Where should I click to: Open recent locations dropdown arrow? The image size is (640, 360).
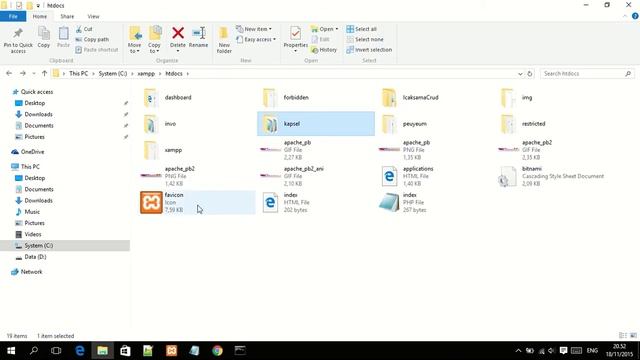click(x=34, y=74)
